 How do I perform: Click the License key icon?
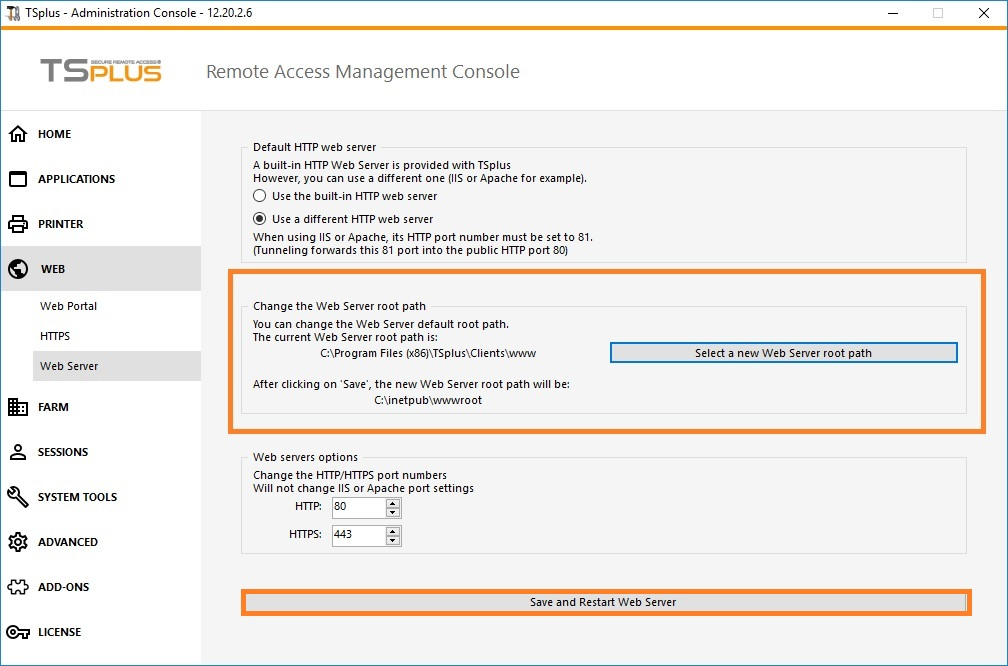[x=18, y=633]
